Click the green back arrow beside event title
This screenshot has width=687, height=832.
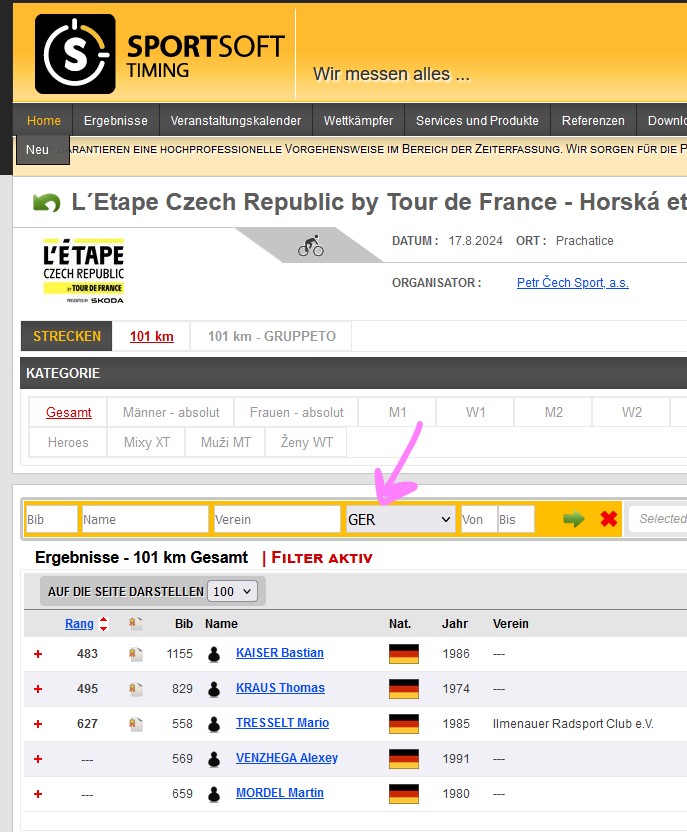click(46, 203)
